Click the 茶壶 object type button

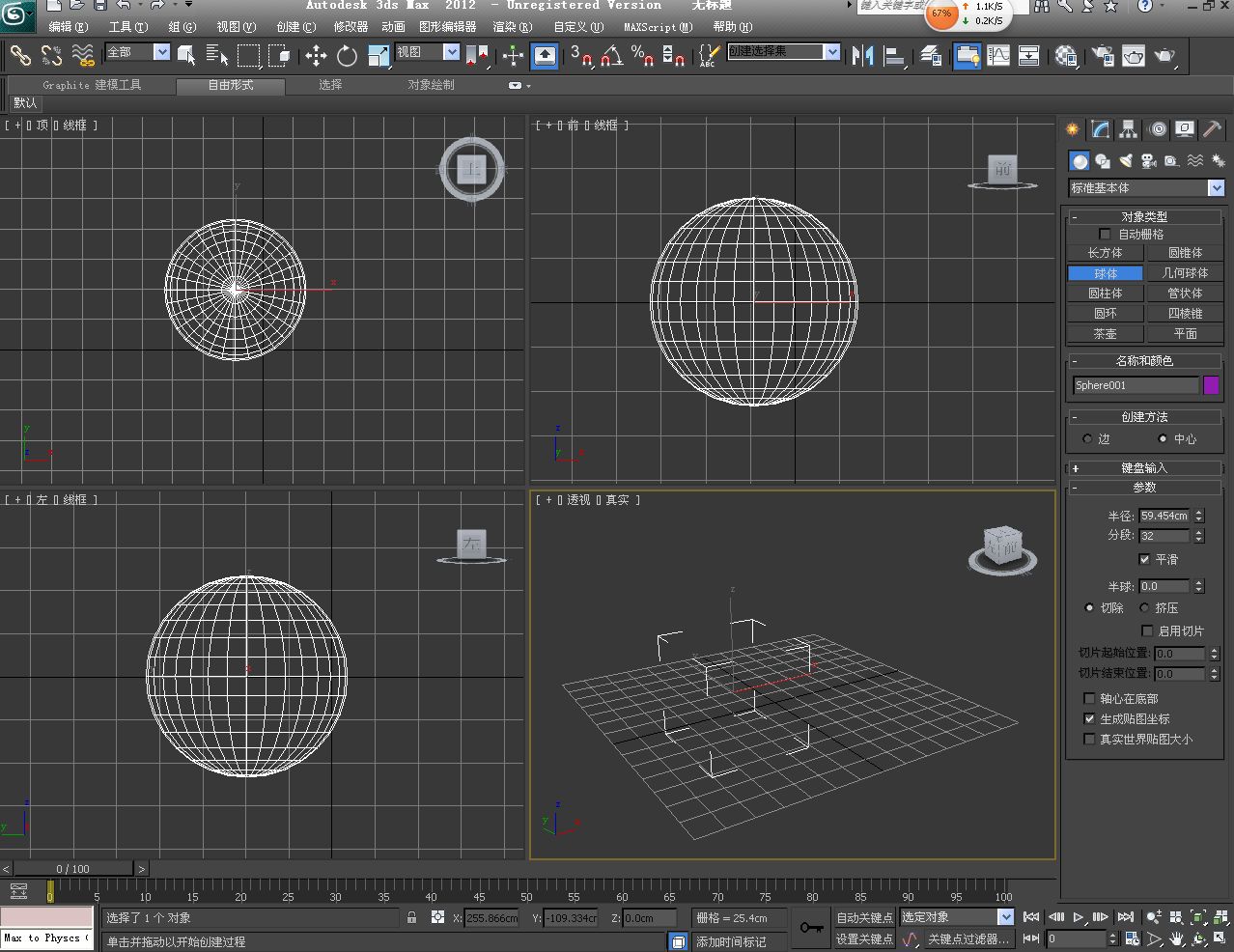(1106, 334)
